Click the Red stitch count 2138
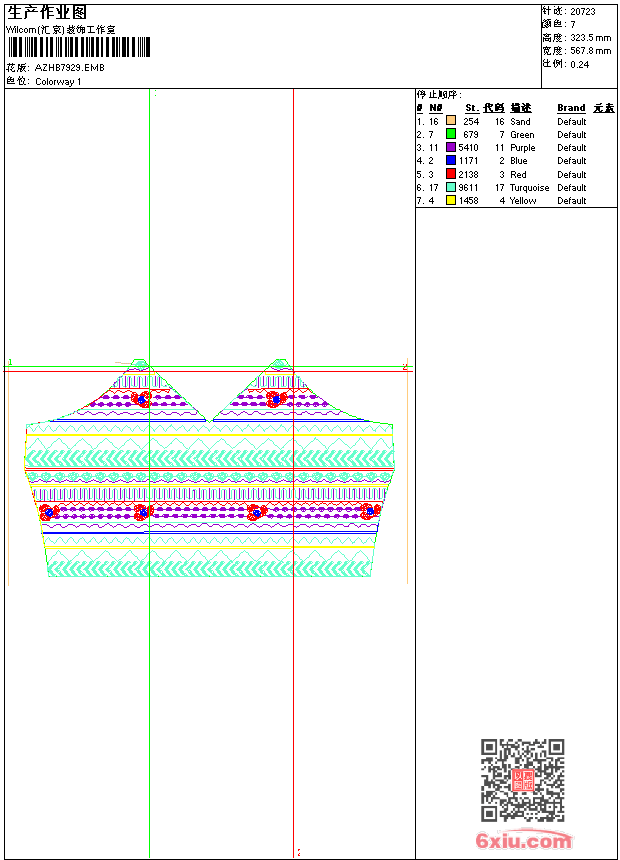 pyautogui.click(x=469, y=174)
